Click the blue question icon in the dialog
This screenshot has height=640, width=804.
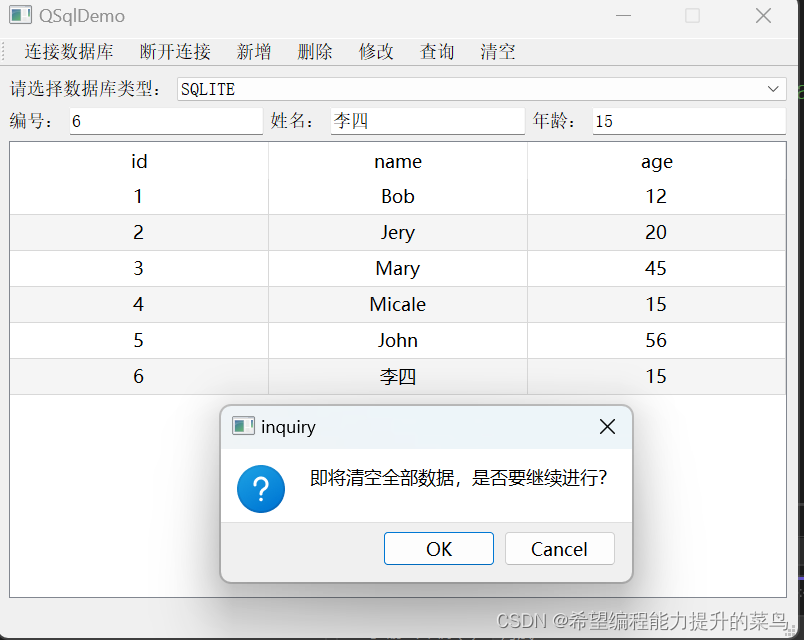pos(260,489)
